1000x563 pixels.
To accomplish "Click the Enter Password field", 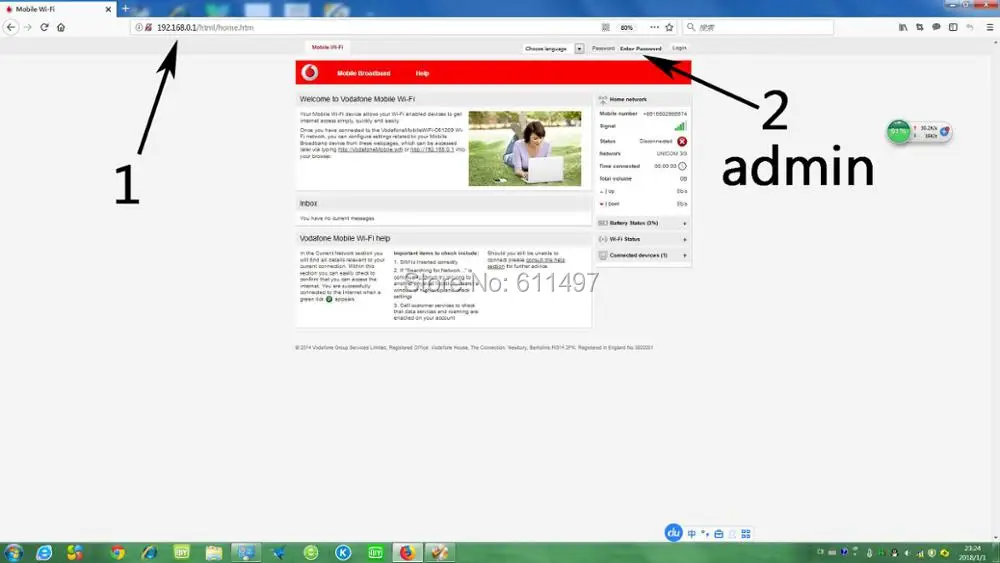I will (x=641, y=48).
